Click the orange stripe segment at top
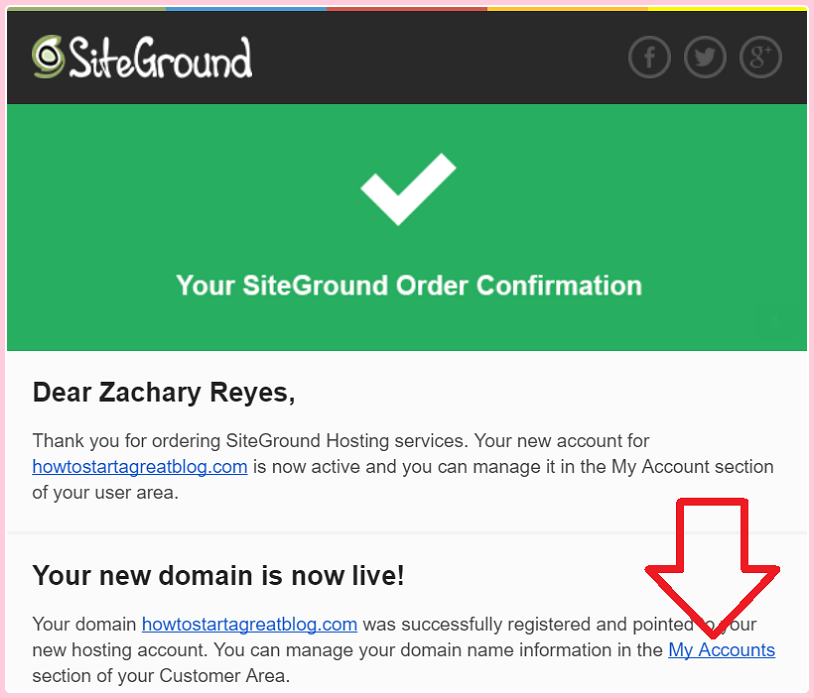Image resolution: width=814 pixels, height=698 pixels. 567,9
